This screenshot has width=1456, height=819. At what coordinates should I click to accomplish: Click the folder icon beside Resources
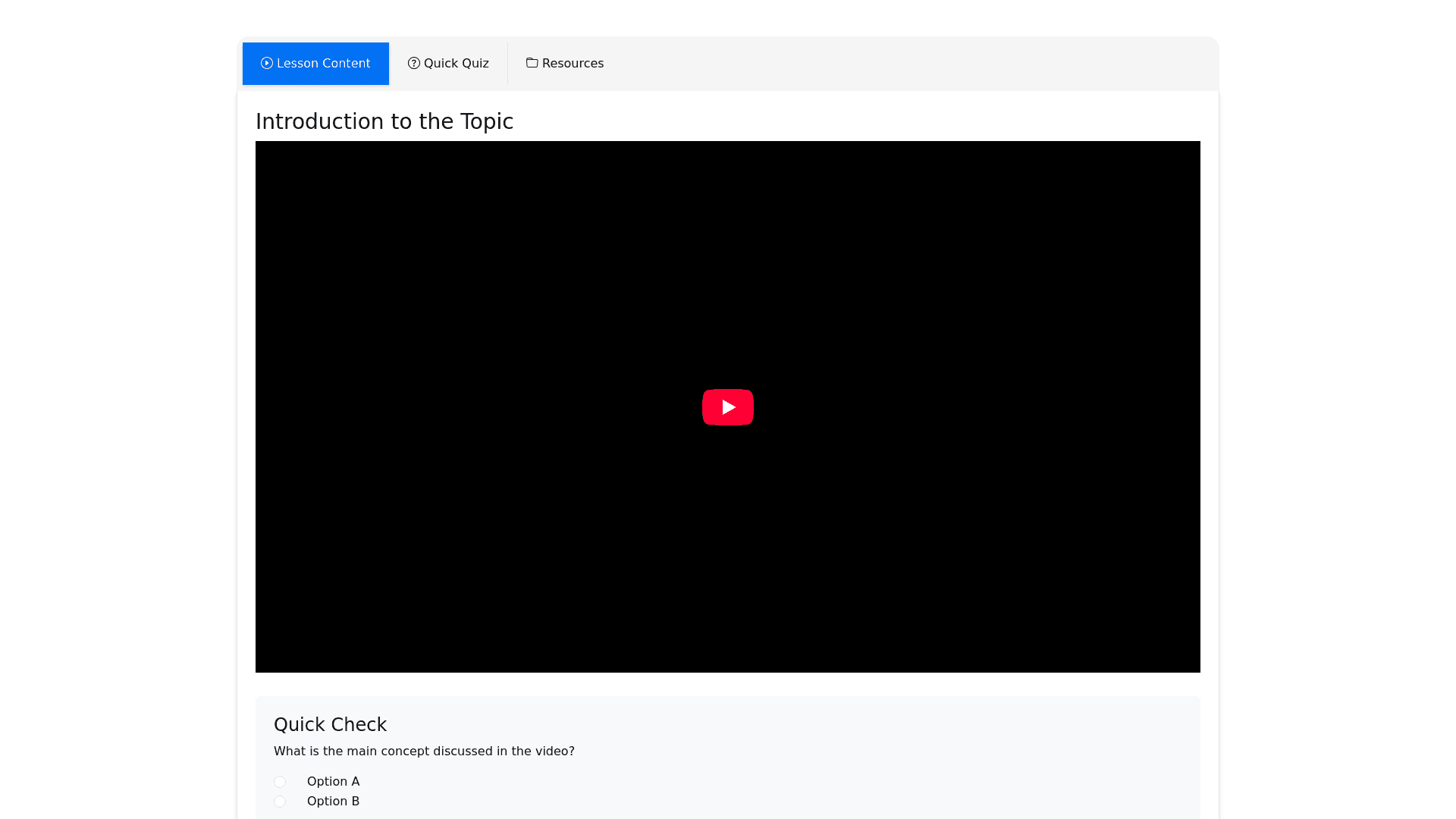(x=532, y=63)
